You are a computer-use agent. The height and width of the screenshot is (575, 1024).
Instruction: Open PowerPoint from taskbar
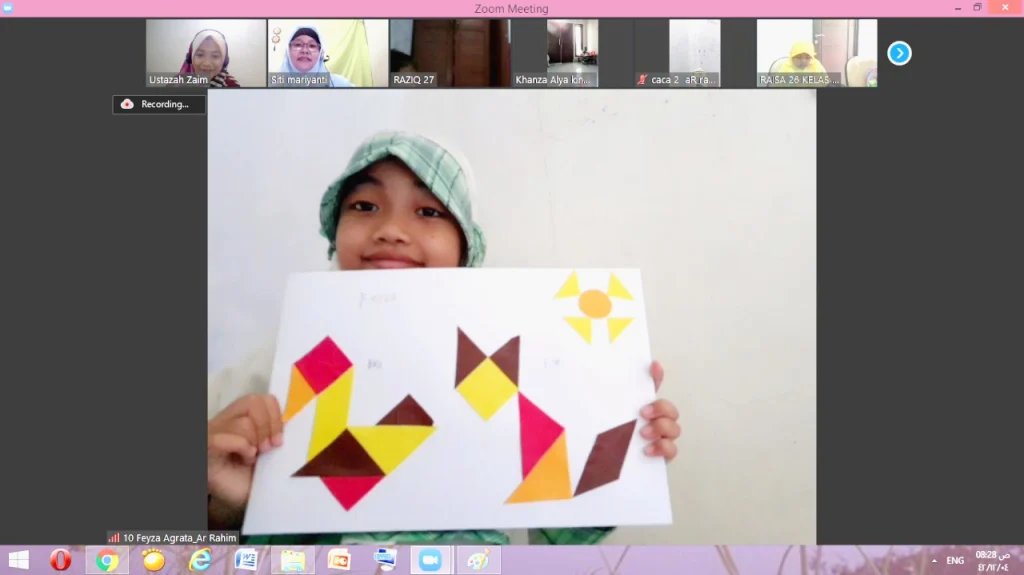(x=339, y=560)
